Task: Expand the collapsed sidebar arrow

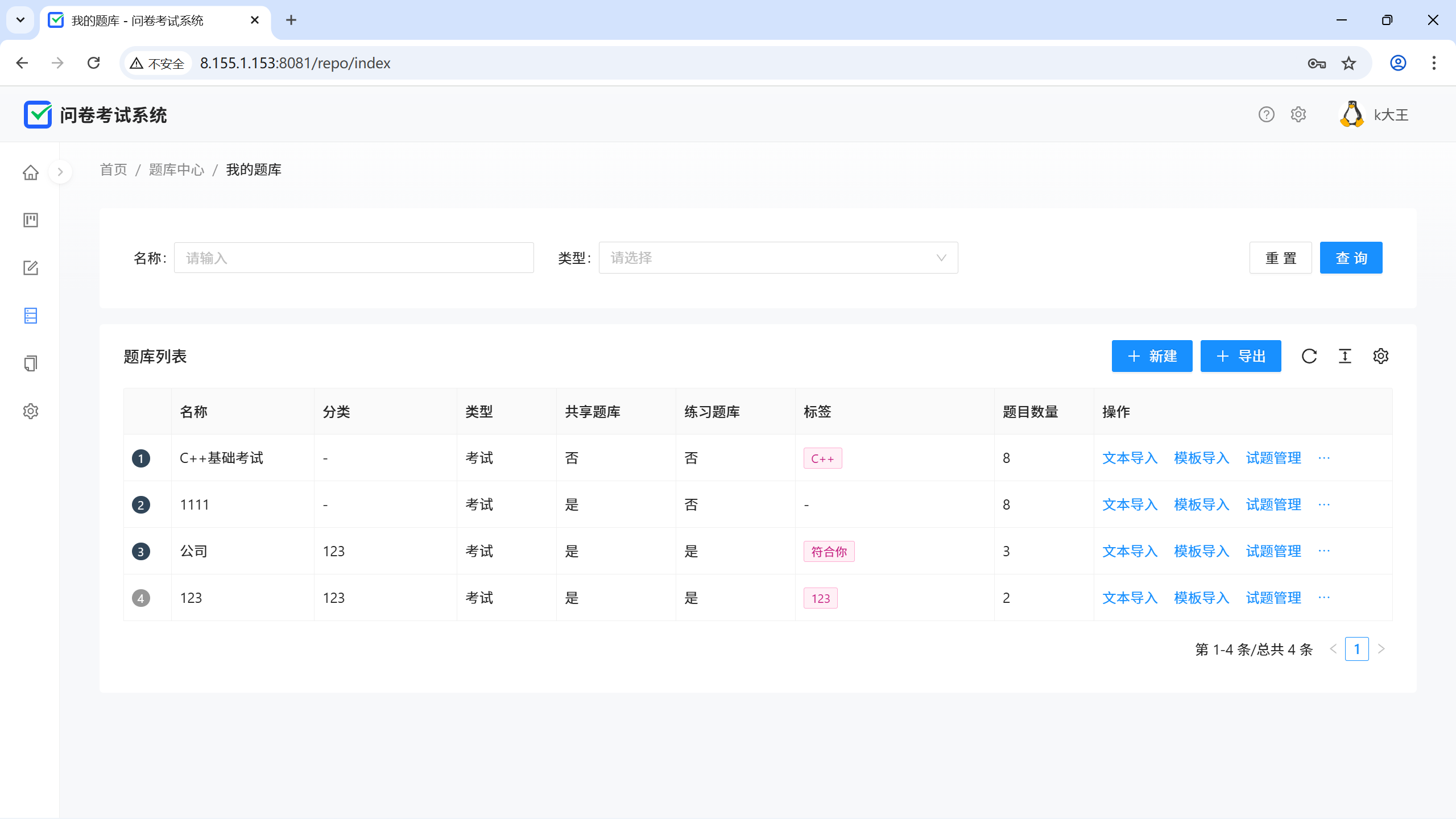Action: (60, 172)
